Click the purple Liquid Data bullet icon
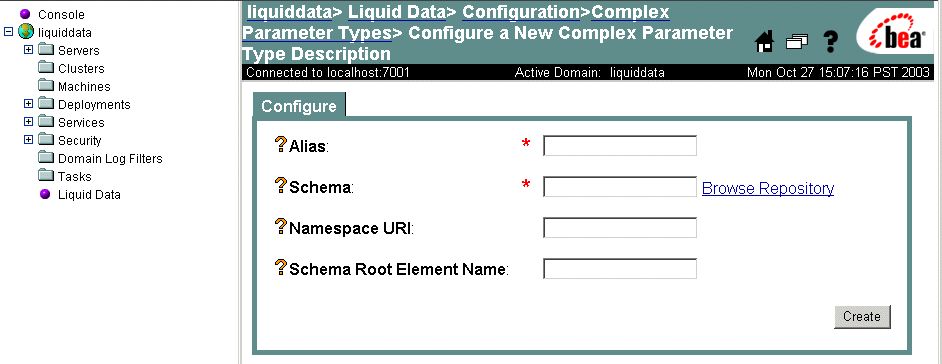 (44, 194)
